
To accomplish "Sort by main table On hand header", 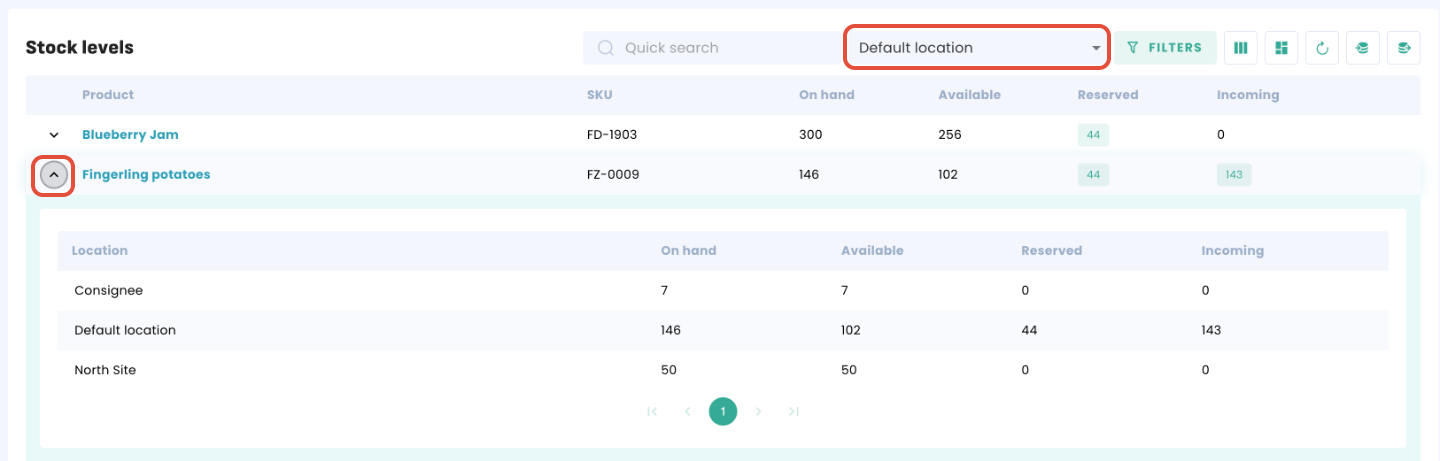I will click(x=827, y=95).
